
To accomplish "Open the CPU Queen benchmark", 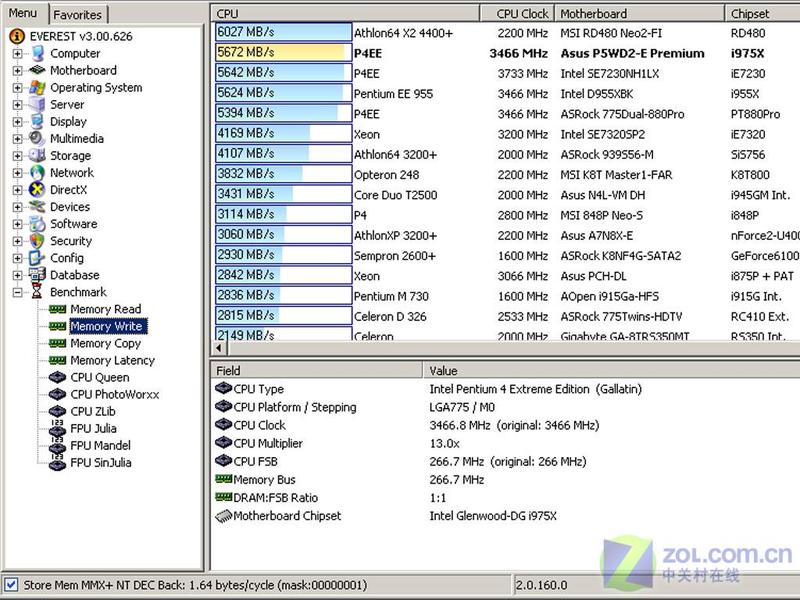I will pyautogui.click(x=100, y=378).
